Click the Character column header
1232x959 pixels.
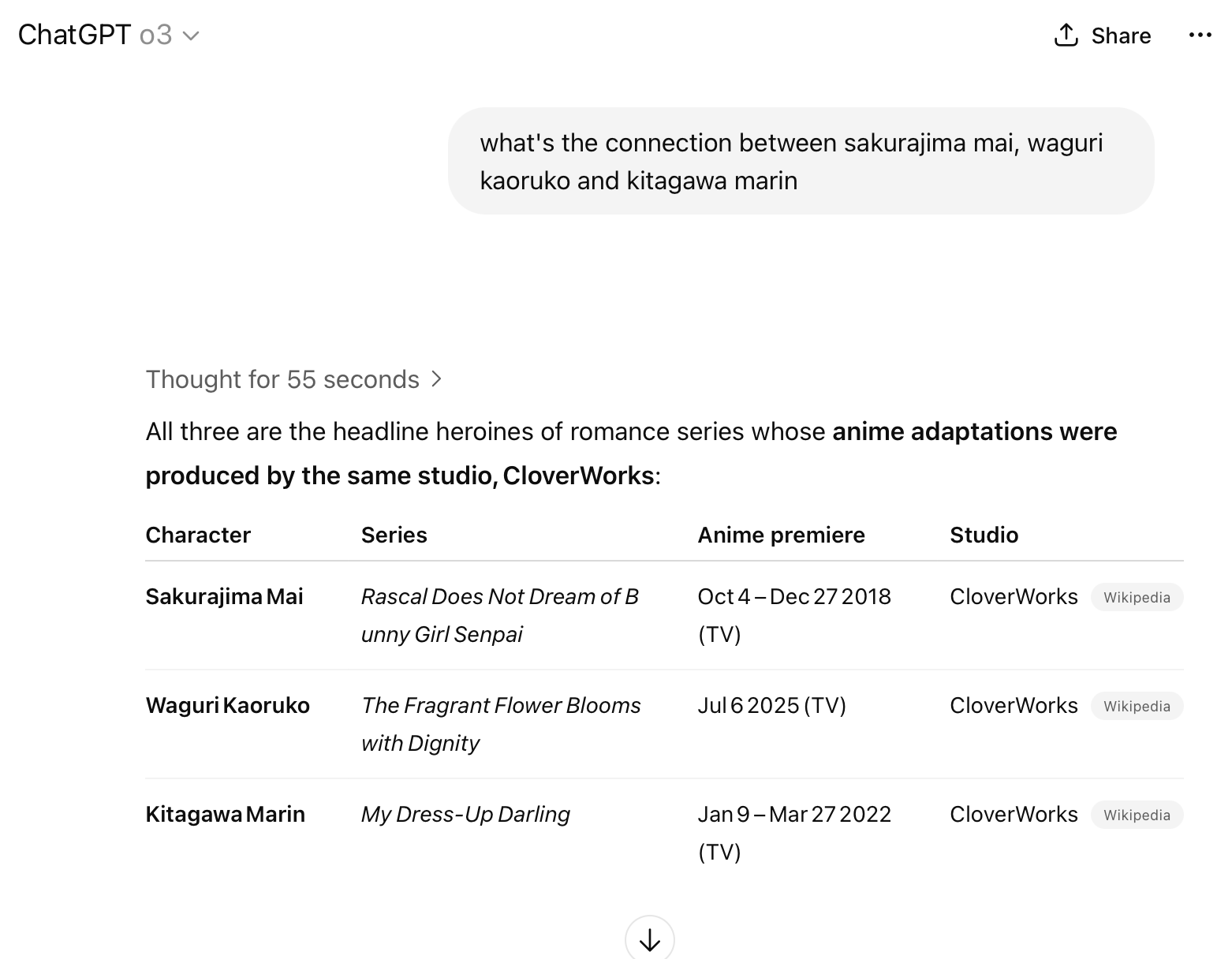point(198,535)
